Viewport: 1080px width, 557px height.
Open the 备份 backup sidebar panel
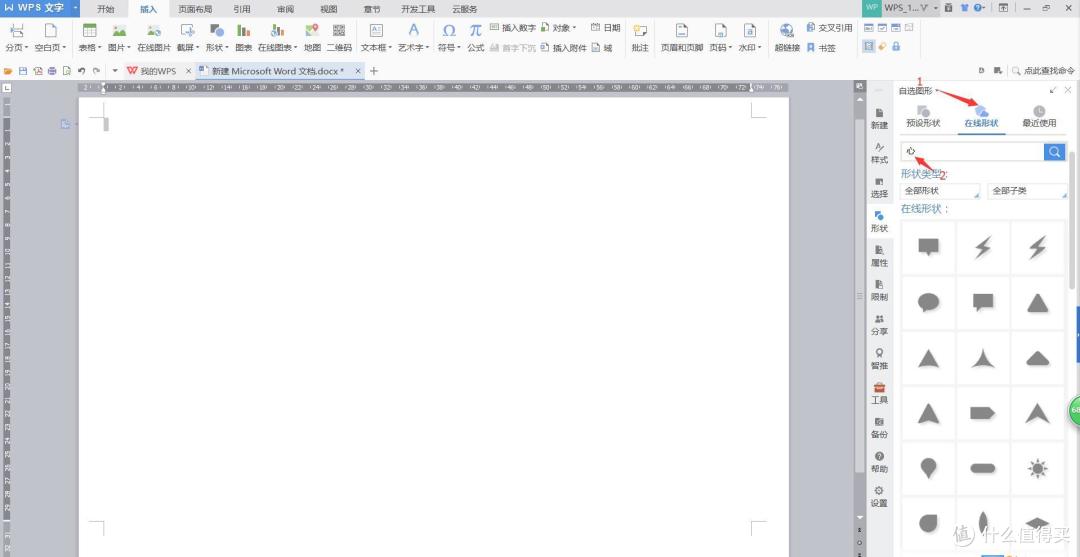[879, 428]
